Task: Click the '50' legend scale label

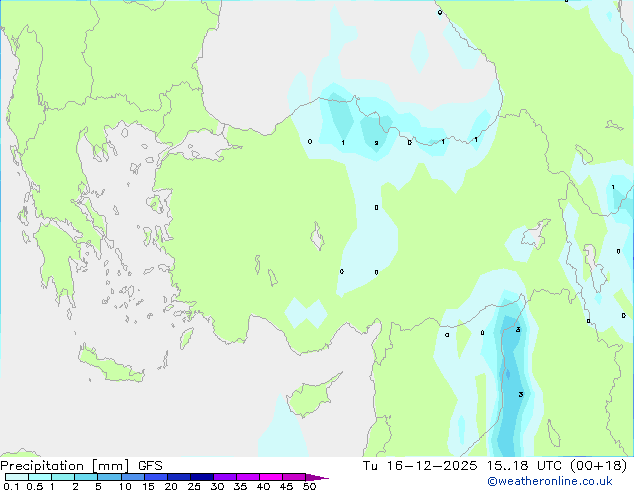Action: tap(309, 486)
